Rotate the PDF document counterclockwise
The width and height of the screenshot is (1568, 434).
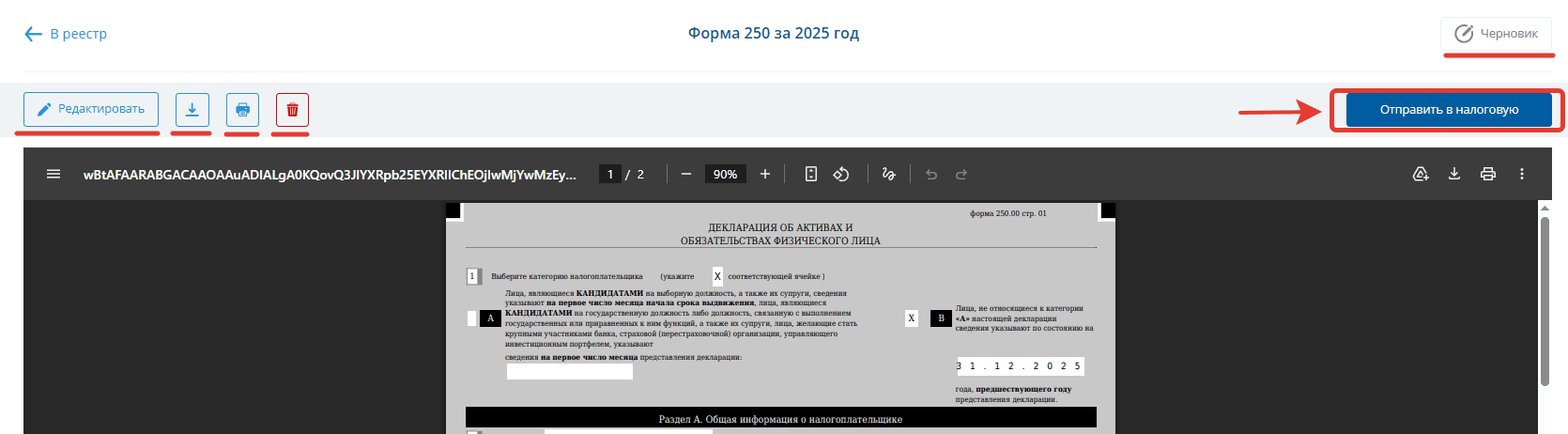841,174
